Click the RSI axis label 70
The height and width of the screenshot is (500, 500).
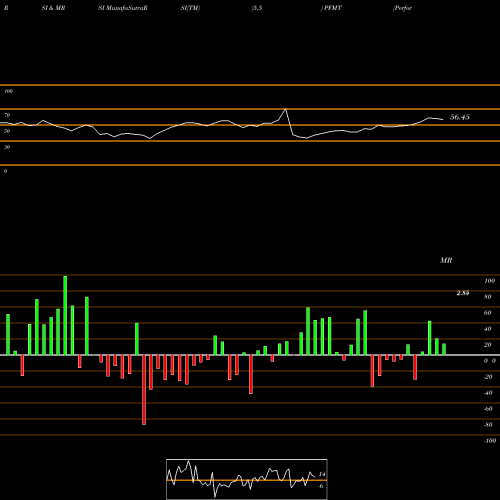coord(7,115)
